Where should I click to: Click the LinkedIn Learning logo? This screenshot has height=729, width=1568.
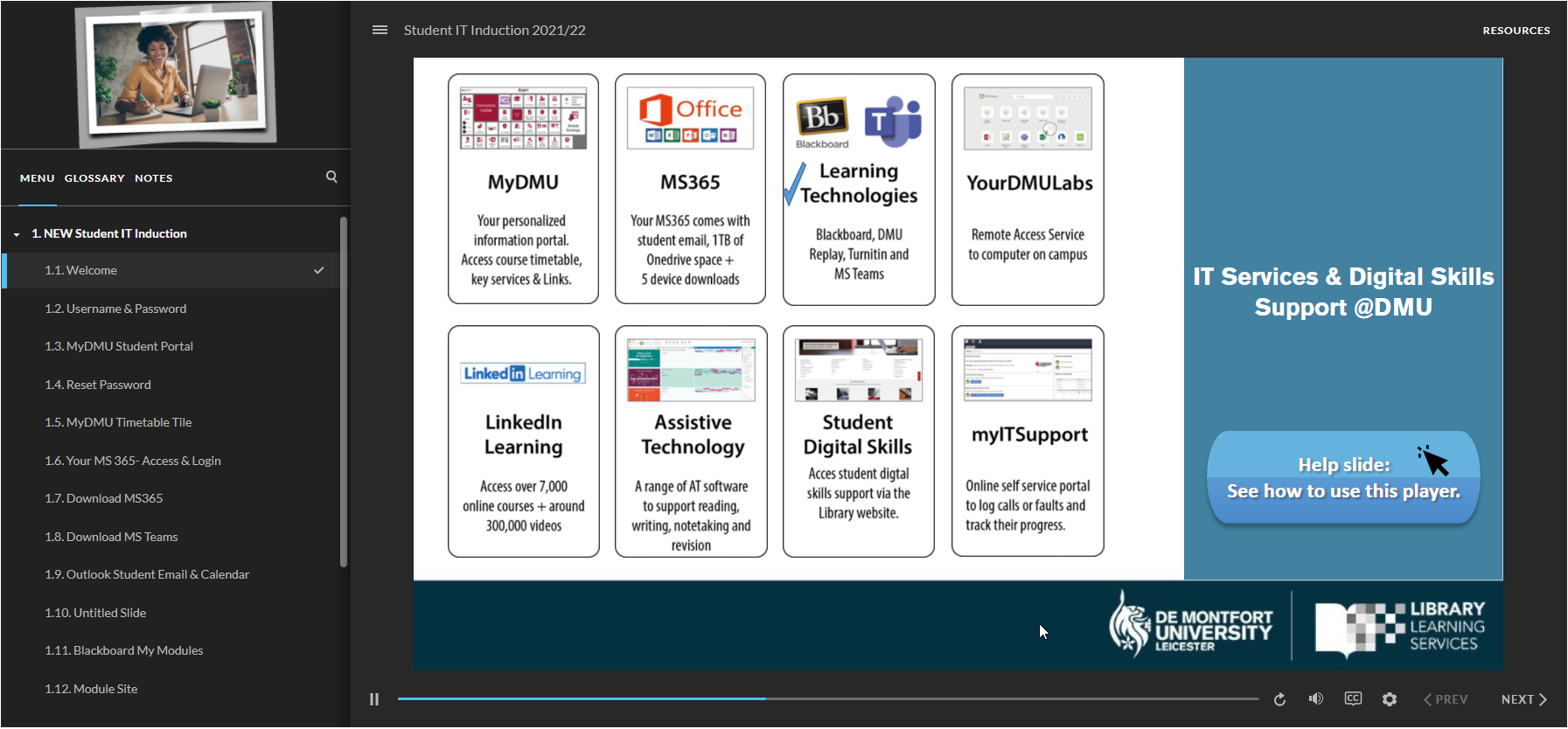click(x=524, y=373)
